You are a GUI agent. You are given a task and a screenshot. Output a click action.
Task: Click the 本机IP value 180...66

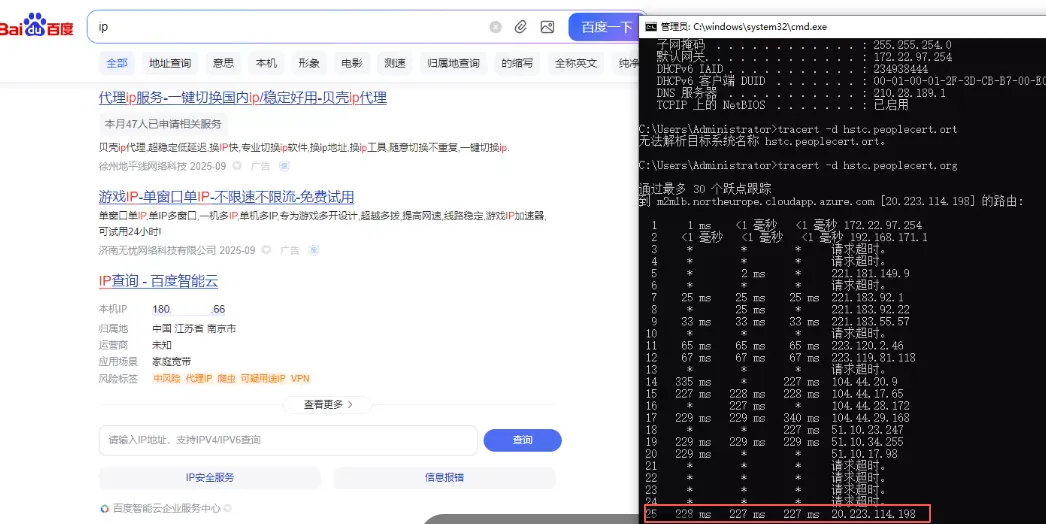189,309
